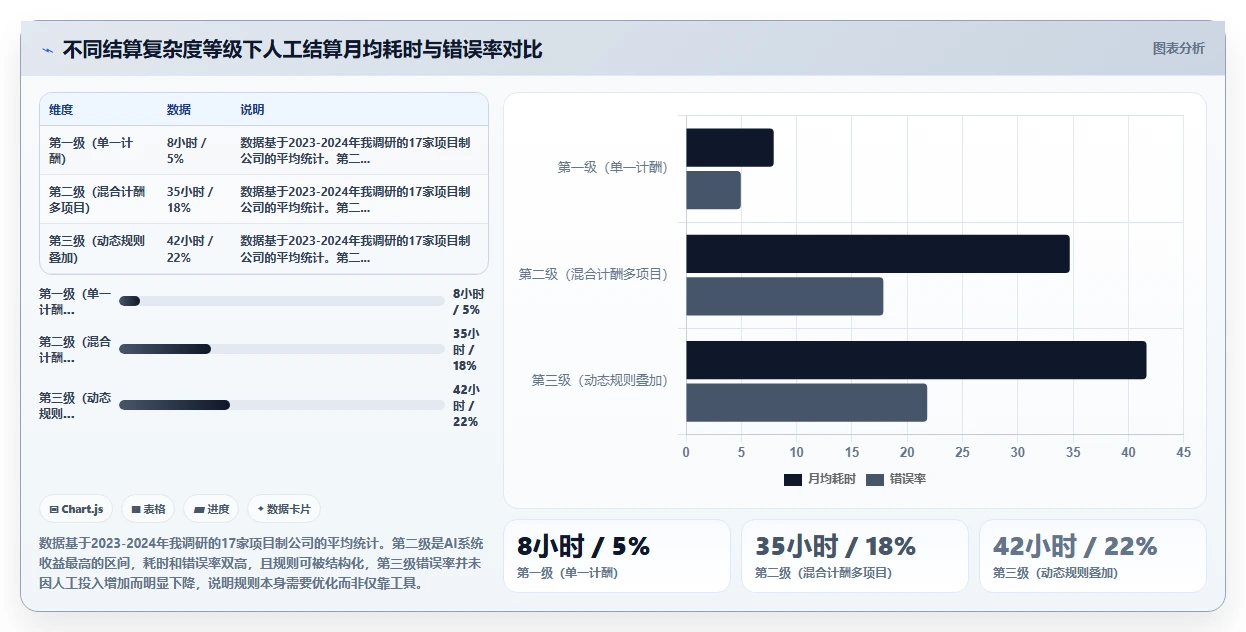The image size is (1246, 632).
Task: Click the 错误率 bar for 第一级 in the chart
Action: click(x=713, y=190)
